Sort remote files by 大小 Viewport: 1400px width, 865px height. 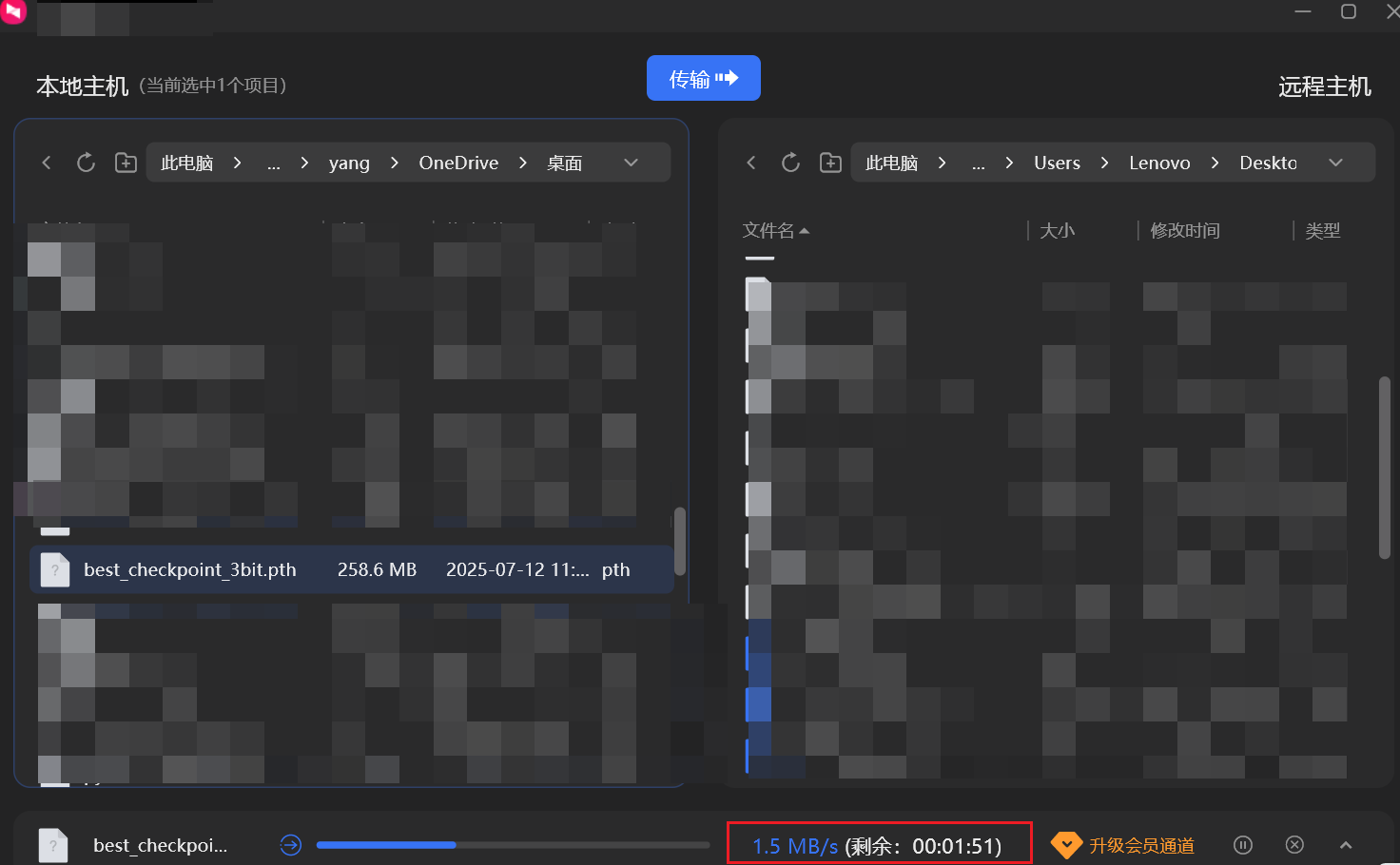(x=1057, y=230)
